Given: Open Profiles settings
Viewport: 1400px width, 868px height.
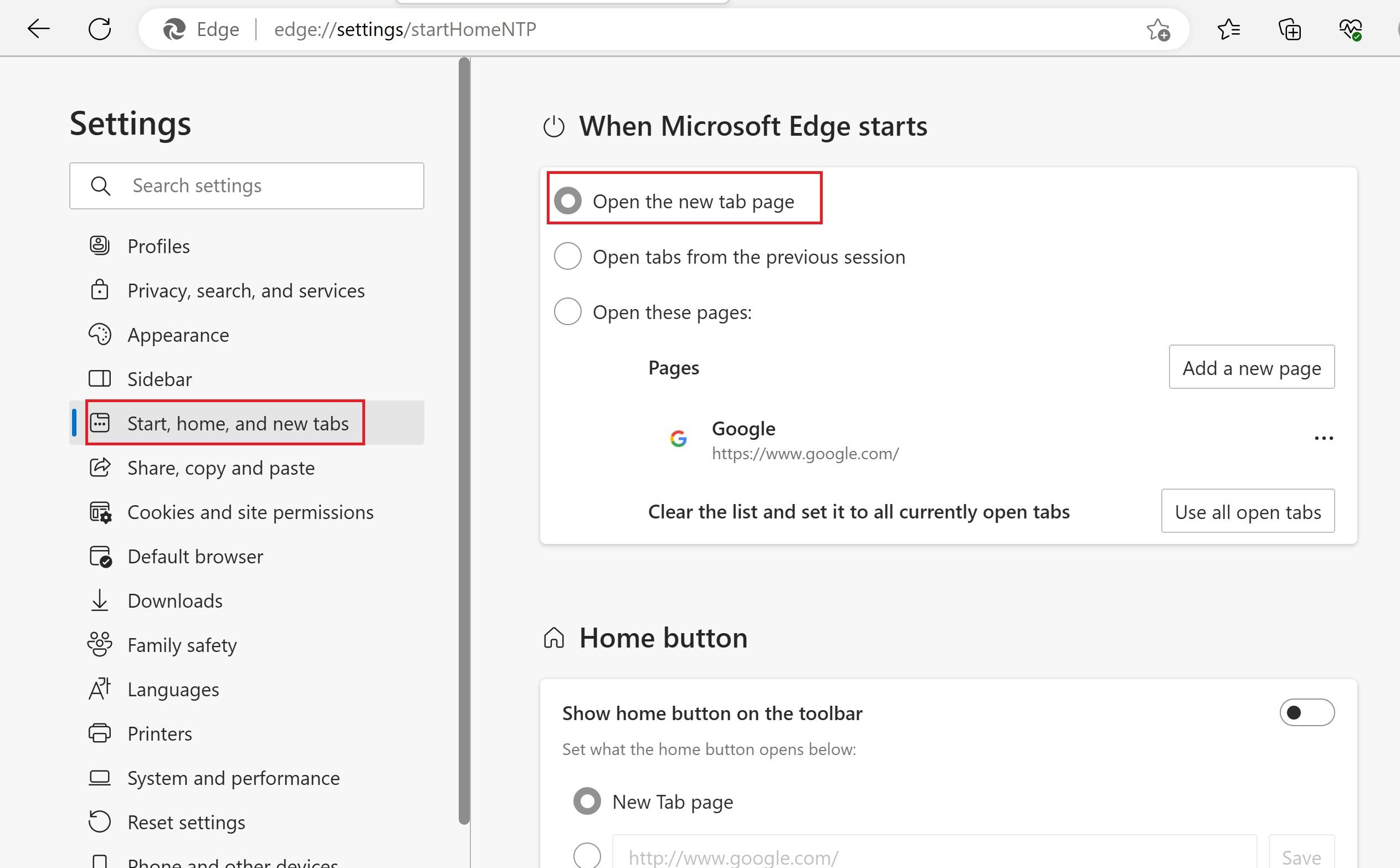Looking at the screenshot, I should (247, 246).
